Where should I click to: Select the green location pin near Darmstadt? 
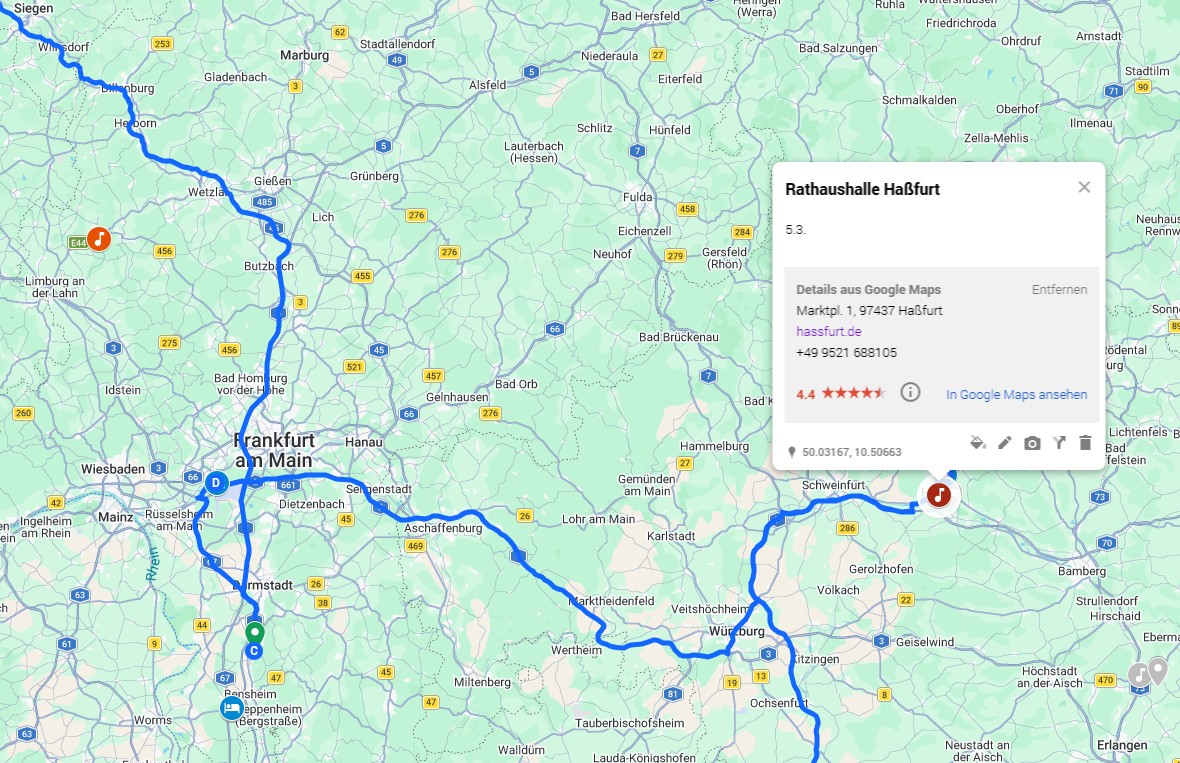(255, 633)
